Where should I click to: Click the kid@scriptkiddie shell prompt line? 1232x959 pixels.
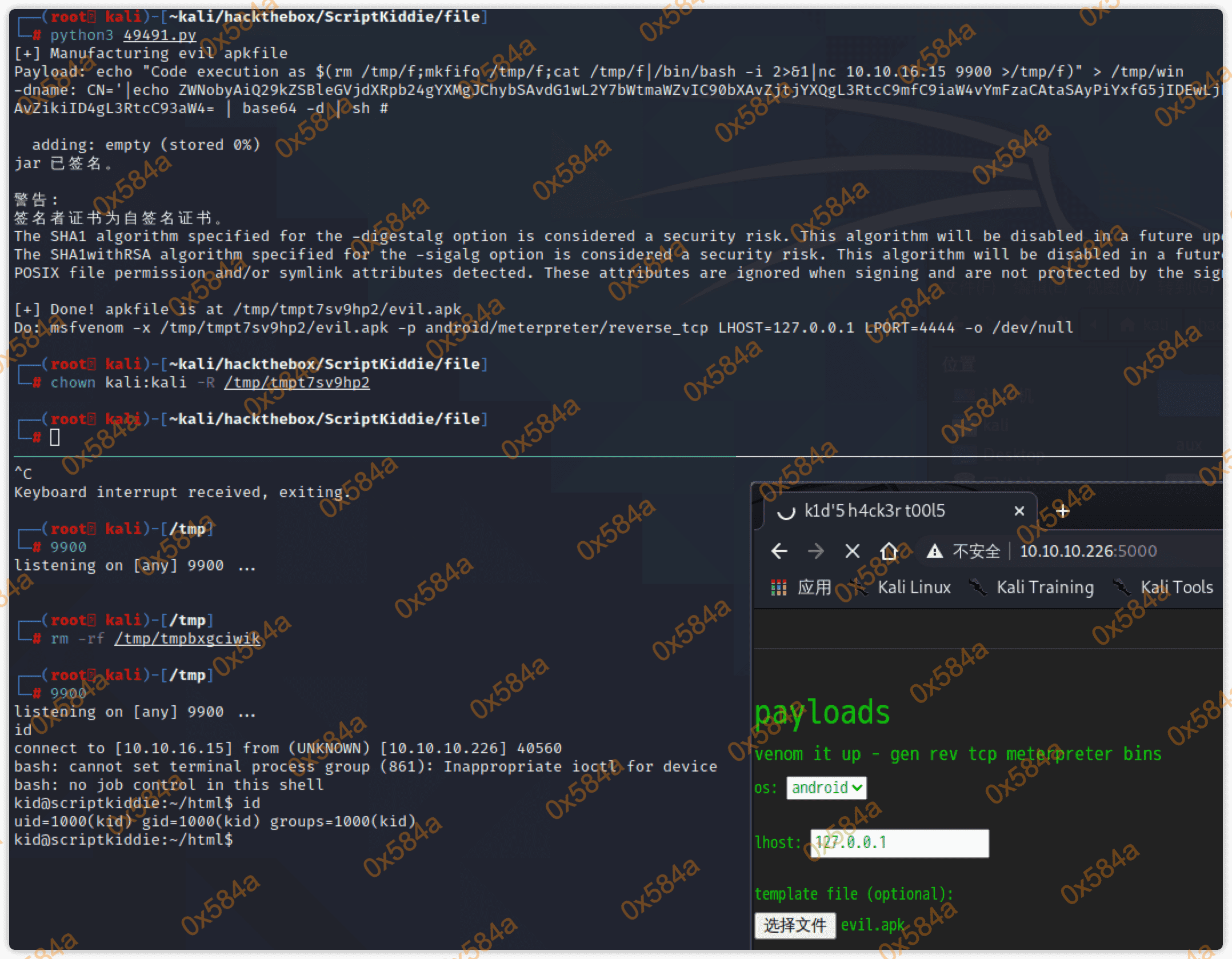coord(123,840)
